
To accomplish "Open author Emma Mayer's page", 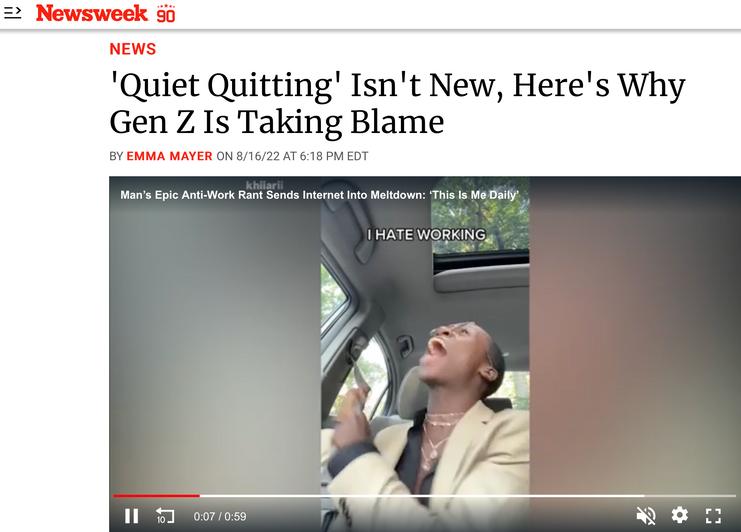I will tap(169, 156).
